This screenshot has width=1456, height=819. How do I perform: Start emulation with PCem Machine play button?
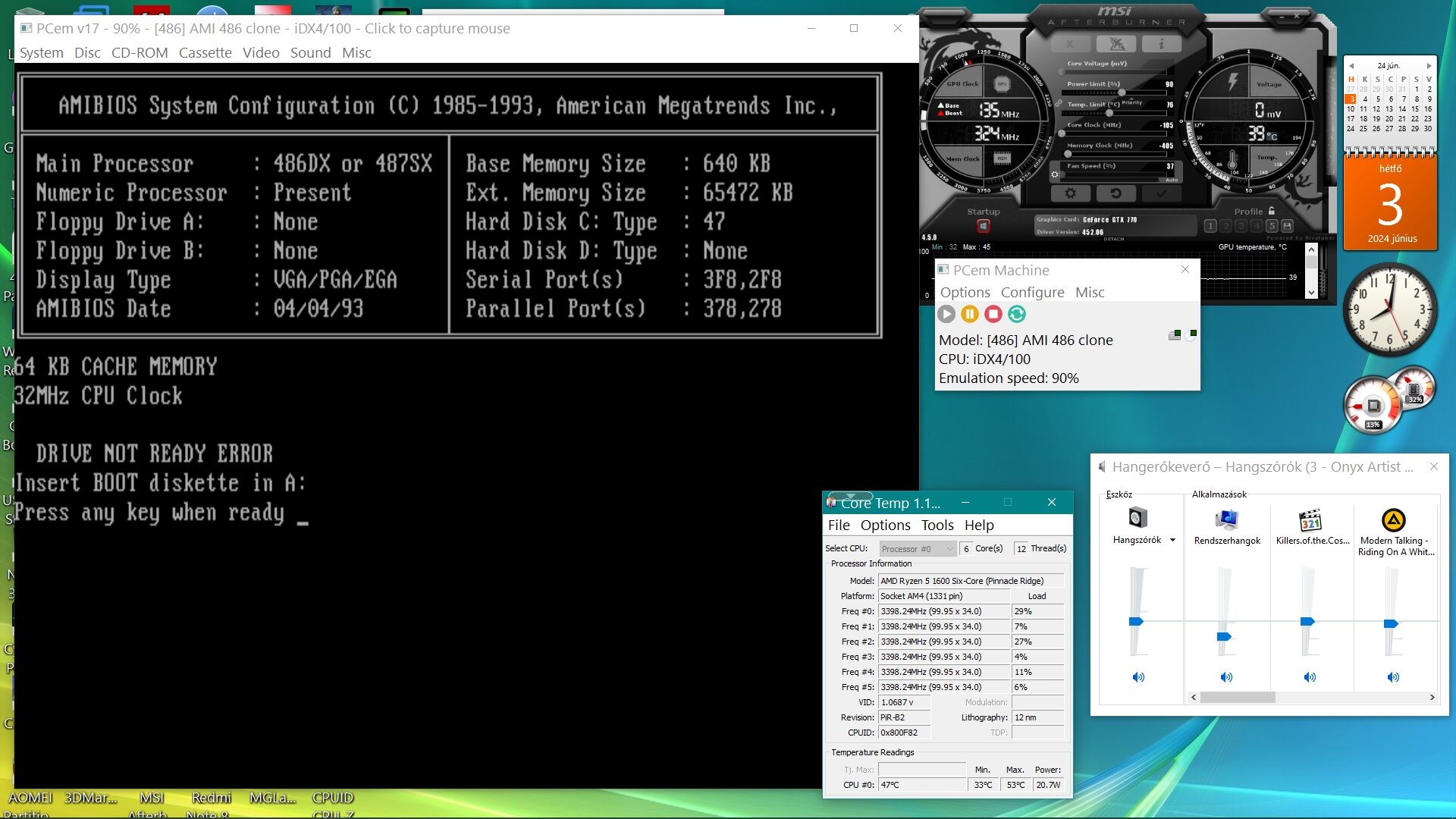(946, 314)
